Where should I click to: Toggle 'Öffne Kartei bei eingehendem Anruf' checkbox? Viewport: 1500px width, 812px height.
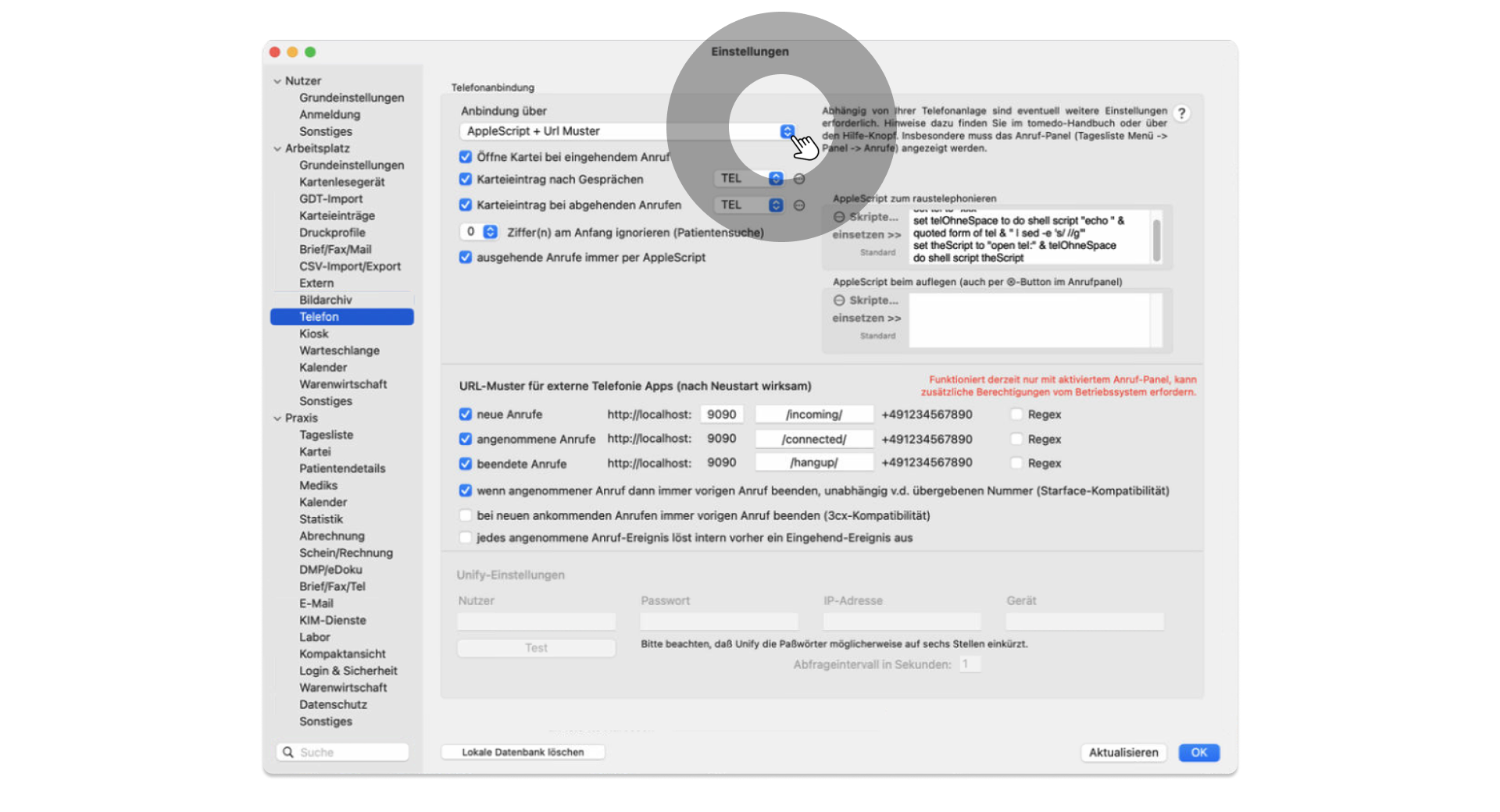point(466,157)
